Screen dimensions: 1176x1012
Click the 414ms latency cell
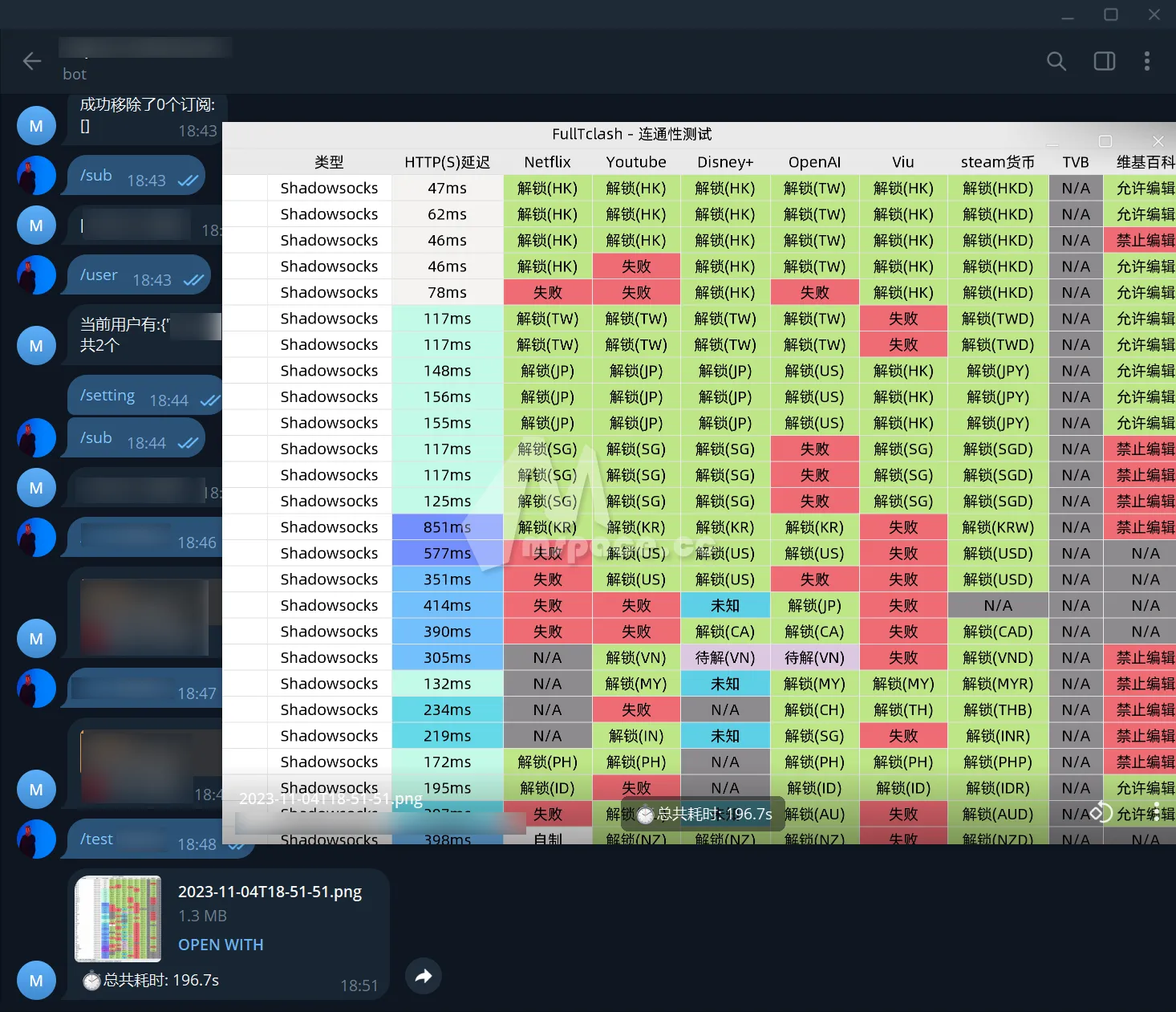[x=448, y=605]
